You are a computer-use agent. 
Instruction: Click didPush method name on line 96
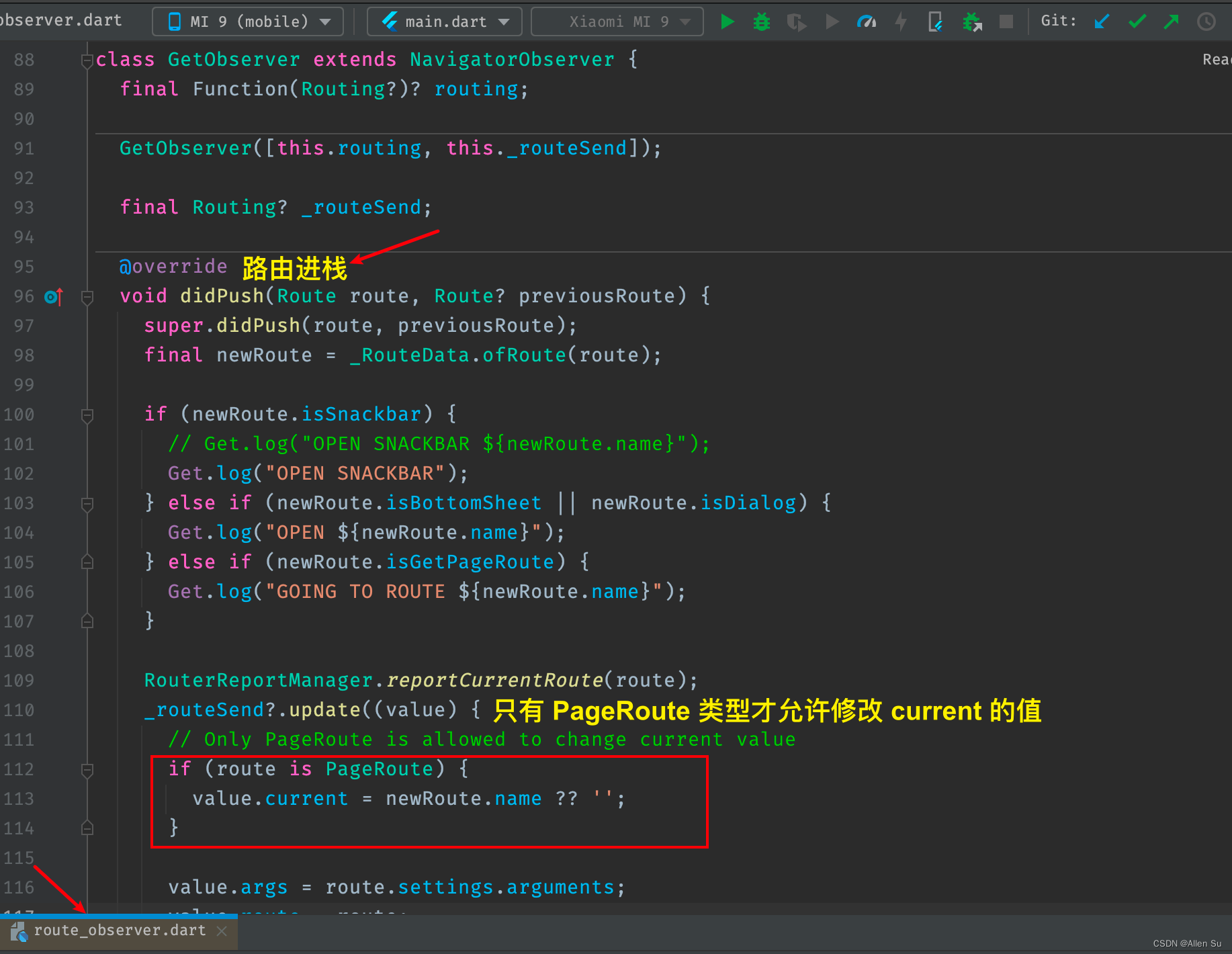(222, 296)
